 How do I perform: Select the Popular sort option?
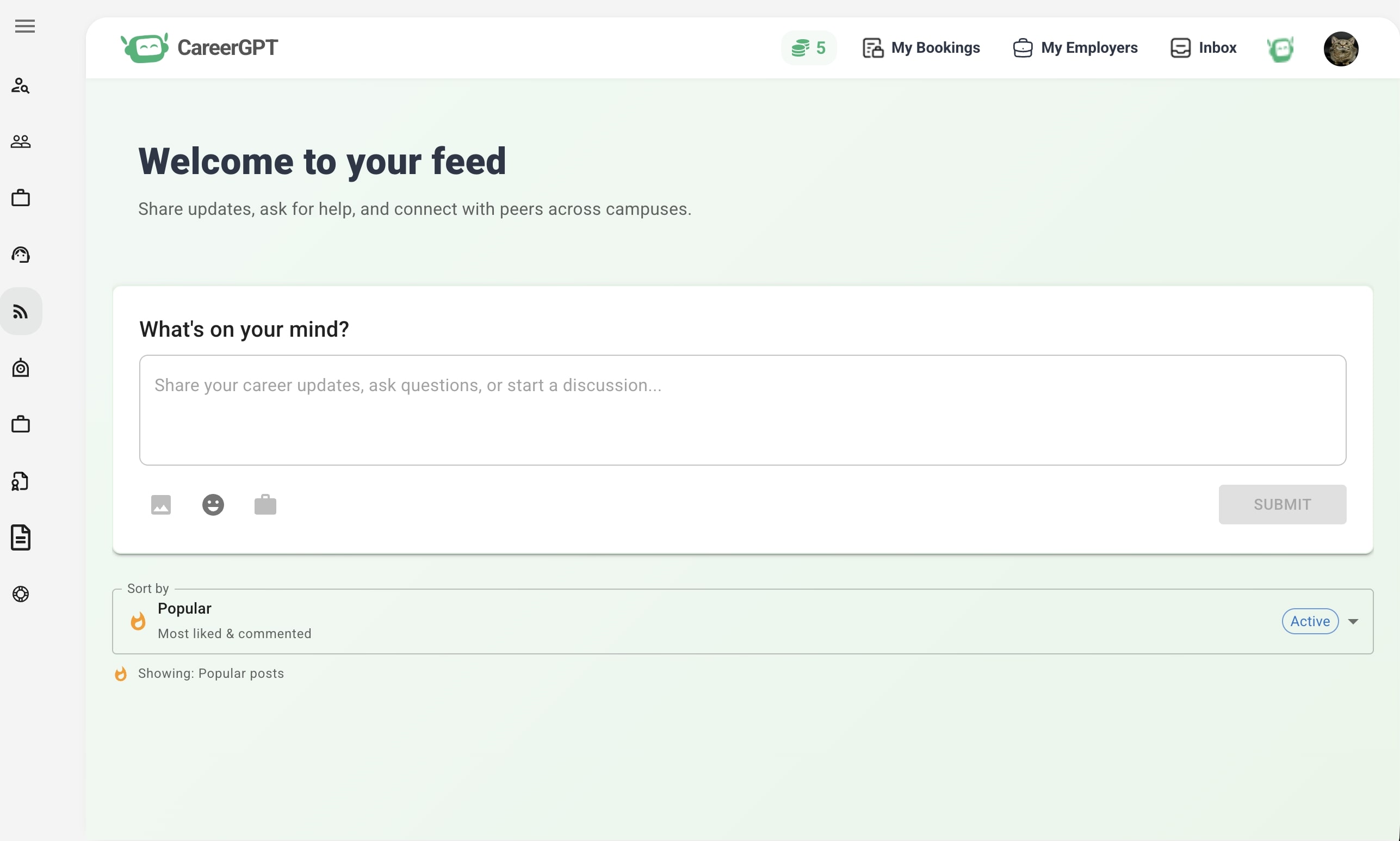click(x=184, y=608)
